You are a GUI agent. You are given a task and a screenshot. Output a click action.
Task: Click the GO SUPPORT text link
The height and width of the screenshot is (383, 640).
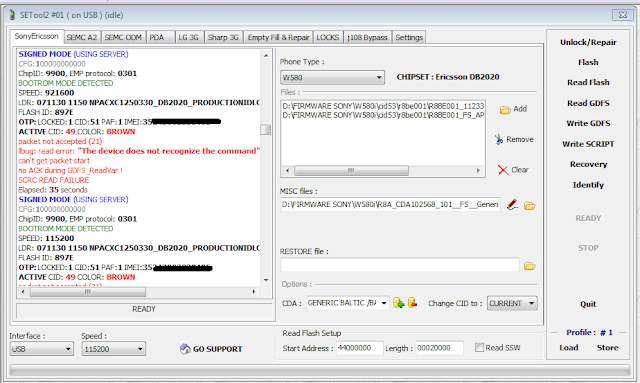[218, 349]
